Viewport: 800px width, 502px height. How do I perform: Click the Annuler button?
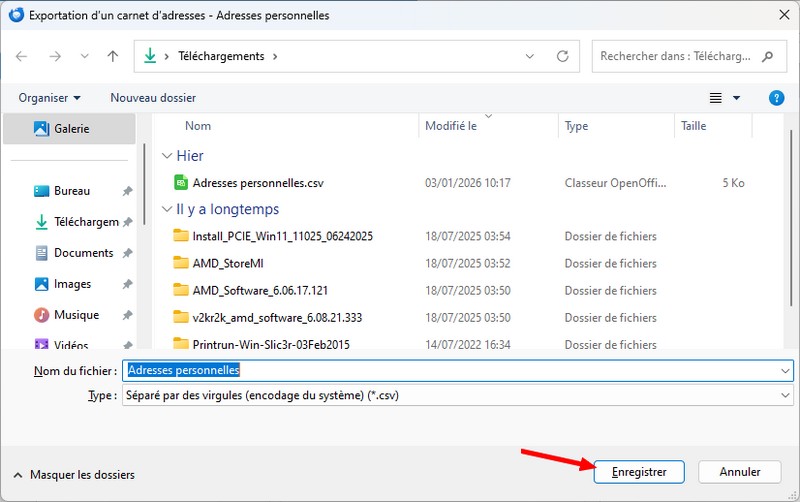click(x=740, y=472)
